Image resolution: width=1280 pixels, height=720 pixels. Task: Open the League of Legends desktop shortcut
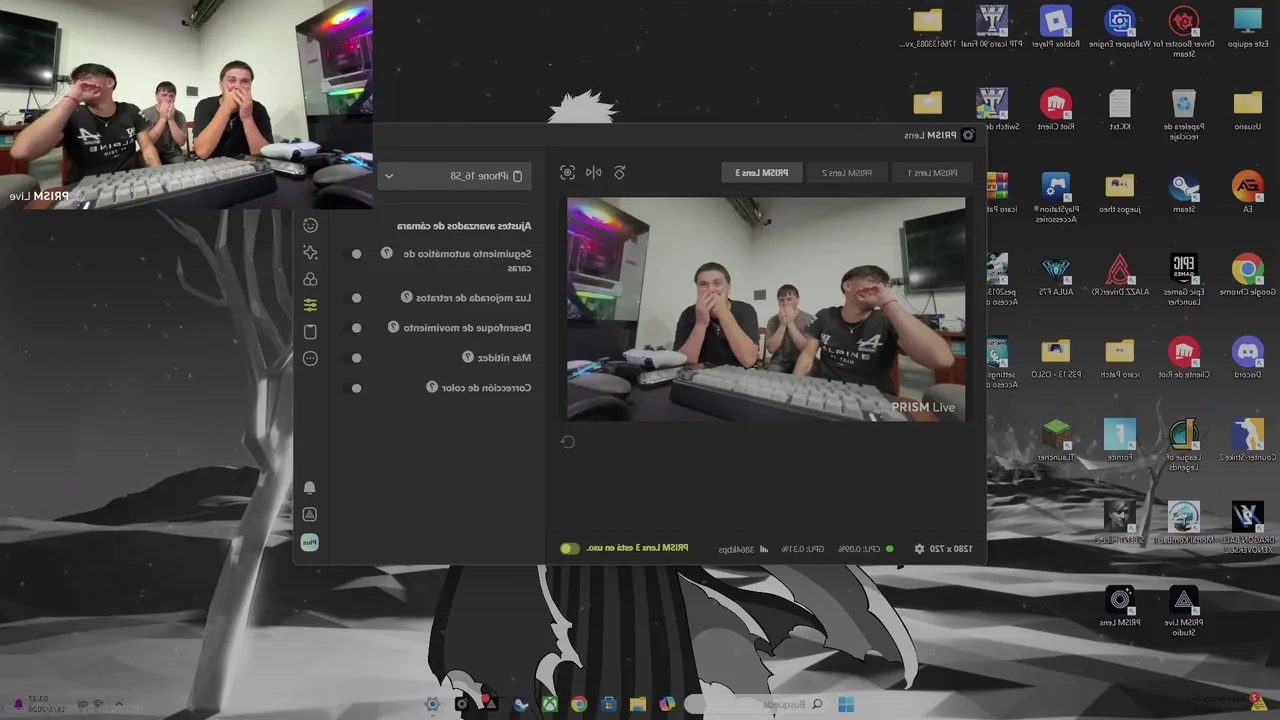coord(1184,445)
